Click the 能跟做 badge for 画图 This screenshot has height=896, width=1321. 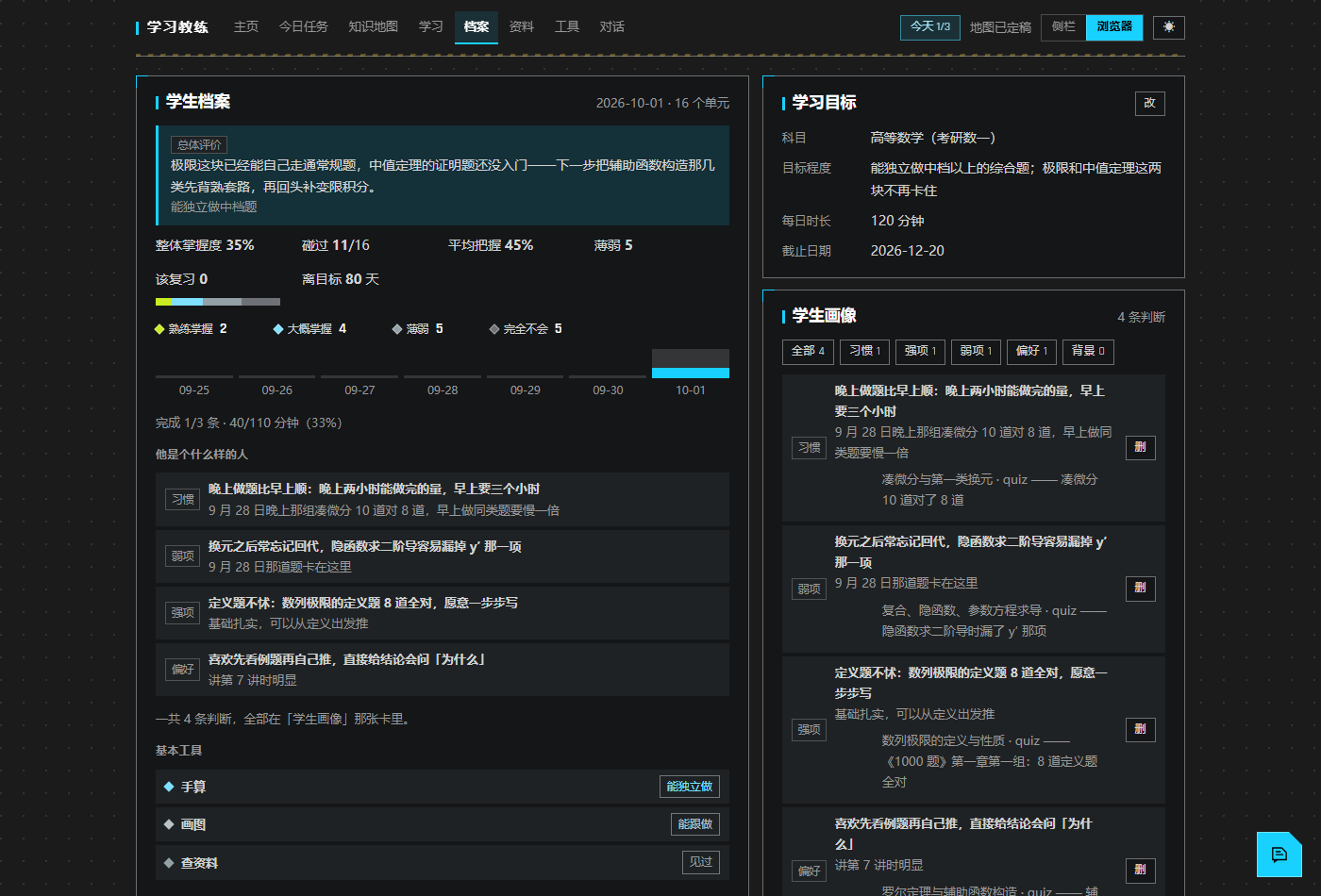[x=695, y=824]
